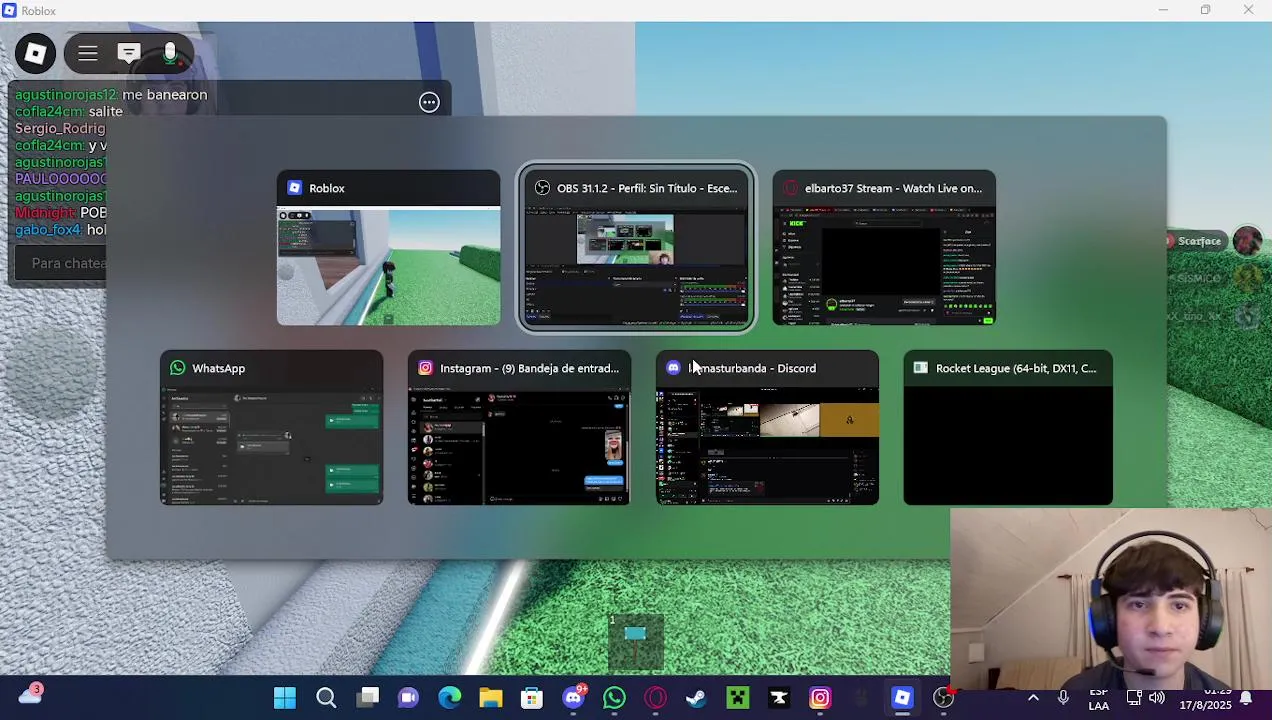The width and height of the screenshot is (1272, 720).
Task: Mute the Roblox voice chat microphone
Action: coord(170,53)
